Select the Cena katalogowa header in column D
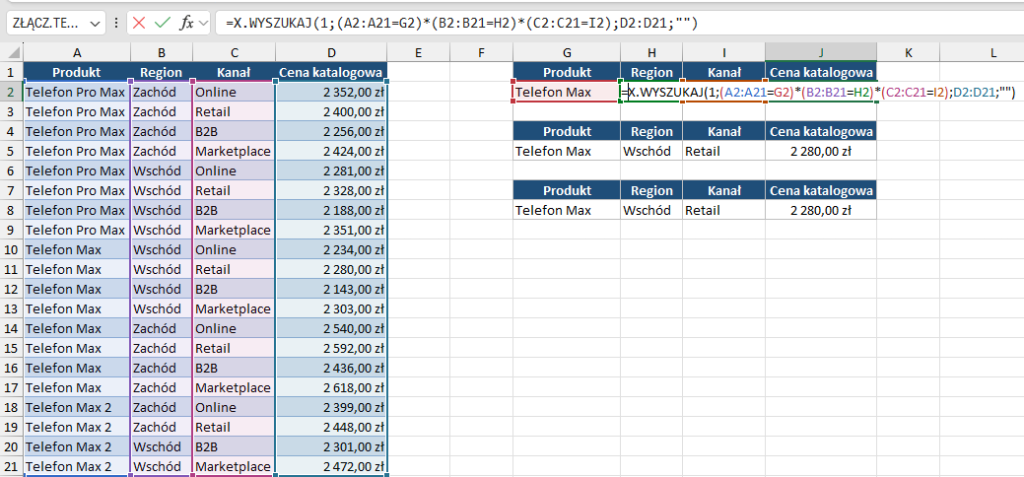 (330, 72)
